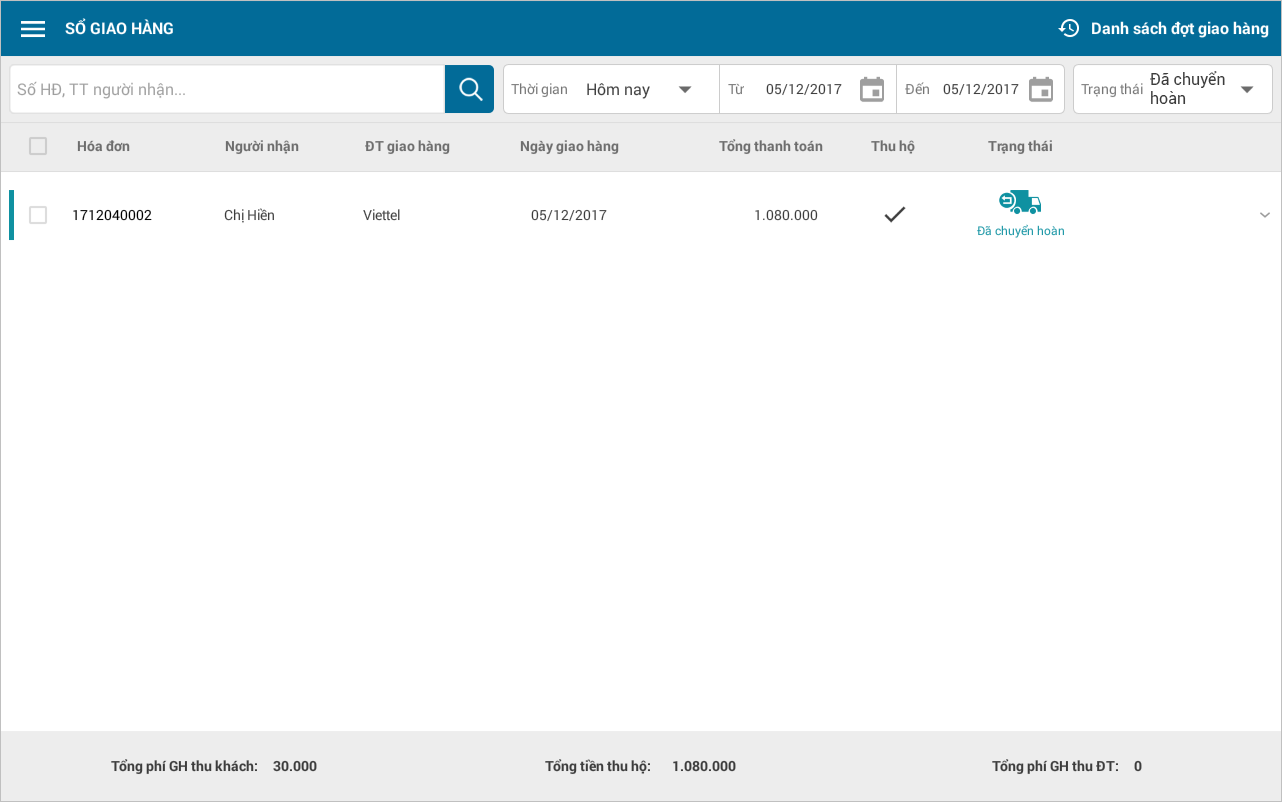Screen dimensions: 1282x802
Task: Open the Thời gian dropdown showing Hôm nay
Action: (x=640, y=89)
